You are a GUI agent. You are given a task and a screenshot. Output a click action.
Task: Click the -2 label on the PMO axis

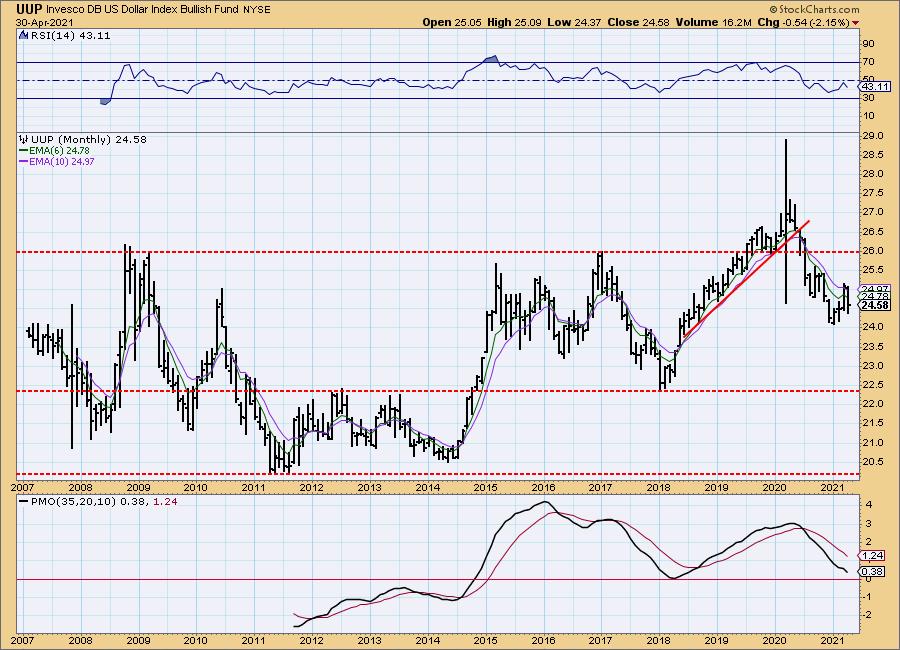coord(868,615)
